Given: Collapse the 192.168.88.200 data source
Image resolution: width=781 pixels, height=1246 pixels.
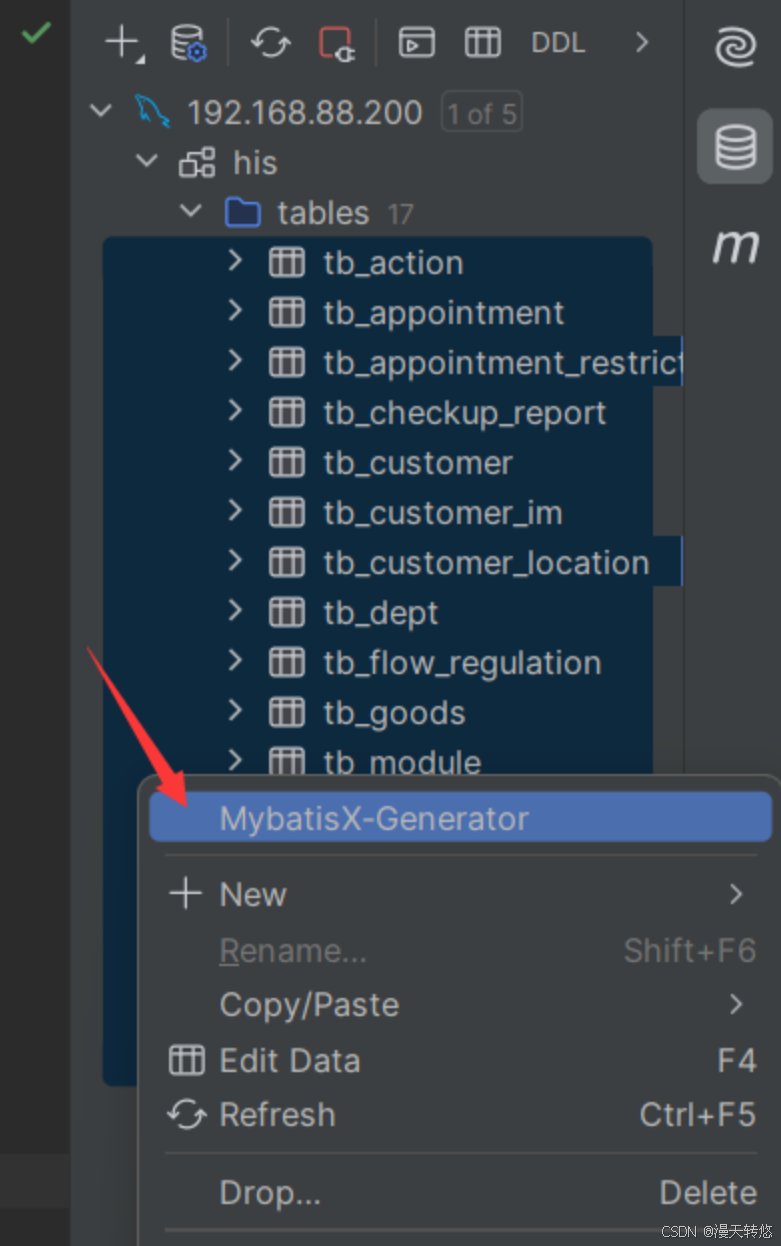Looking at the screenshot, I should coord(100,110).
